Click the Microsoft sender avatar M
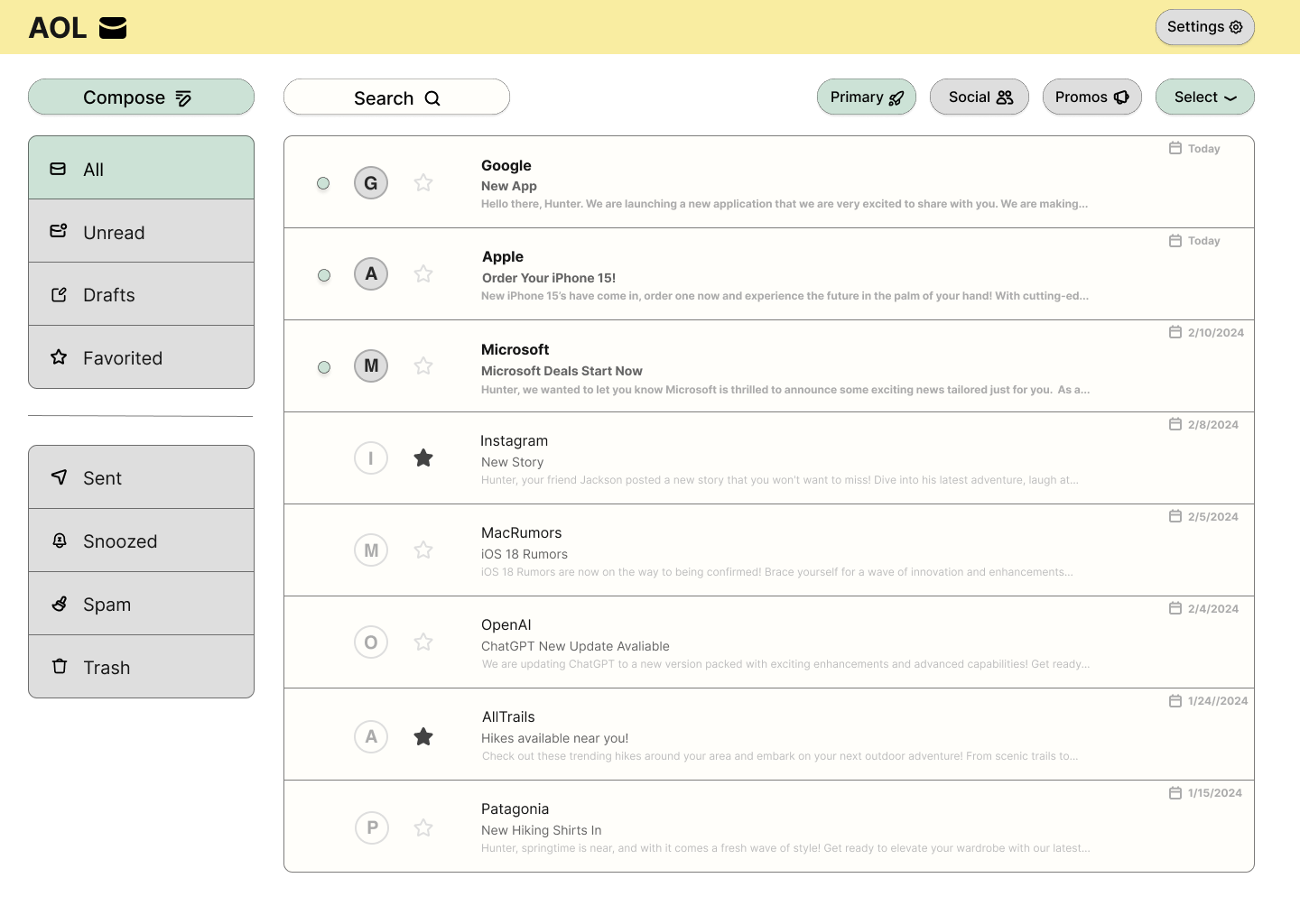1300x924 pixels. coord(371,365)
